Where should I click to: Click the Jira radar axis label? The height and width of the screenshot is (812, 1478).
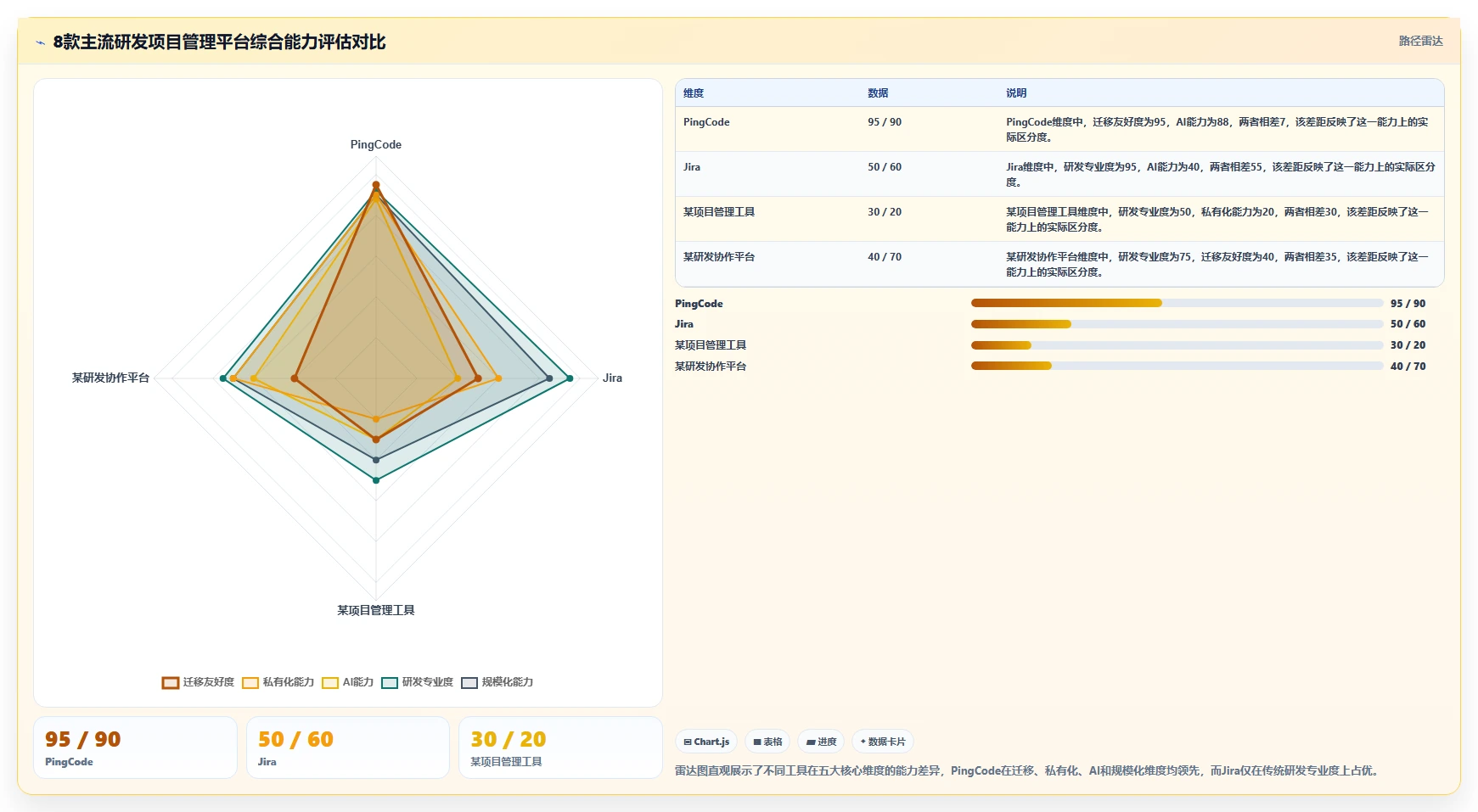pyautogui.click(x=612, y=378)
